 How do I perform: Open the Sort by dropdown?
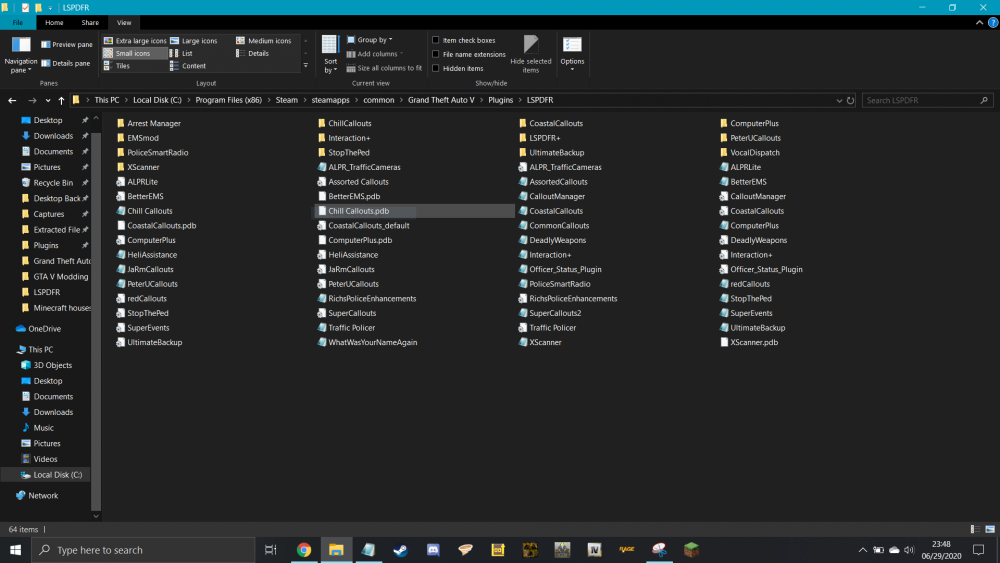(330, 55)
